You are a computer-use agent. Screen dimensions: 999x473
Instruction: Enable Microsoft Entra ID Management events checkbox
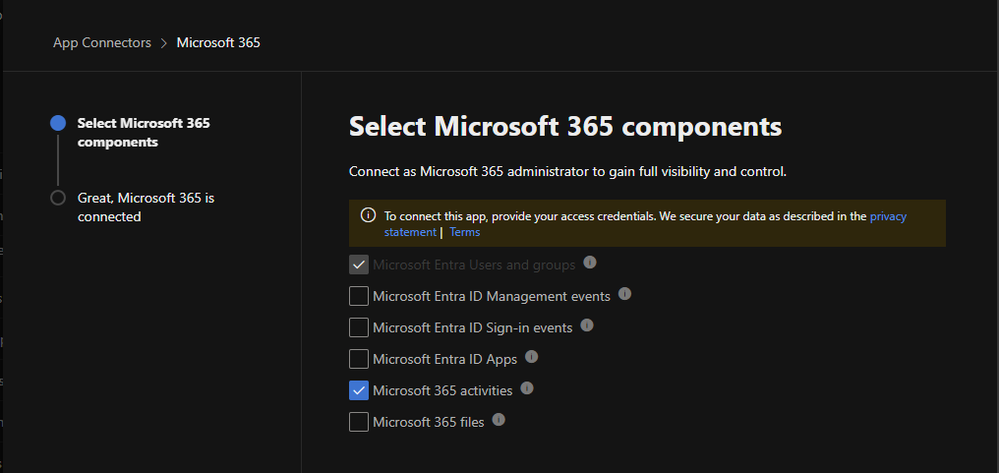click(359, 296)
